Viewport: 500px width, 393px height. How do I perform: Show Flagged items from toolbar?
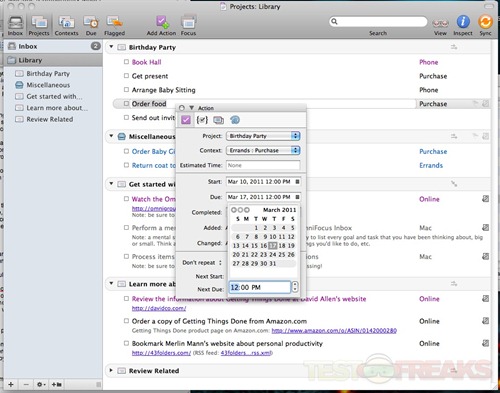pyautogui.click(x=114, y=25)
